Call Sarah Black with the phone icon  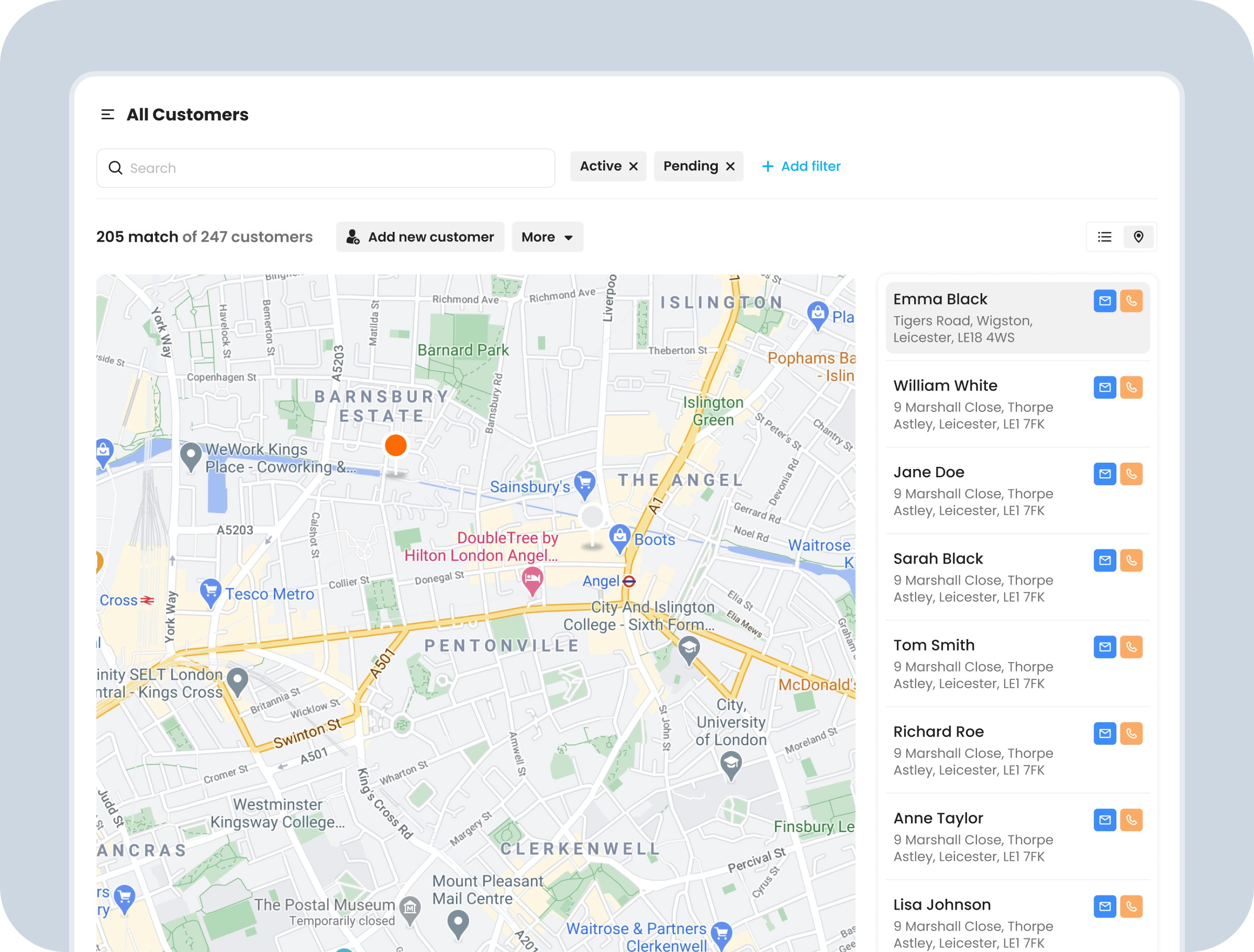point(1131,561)
